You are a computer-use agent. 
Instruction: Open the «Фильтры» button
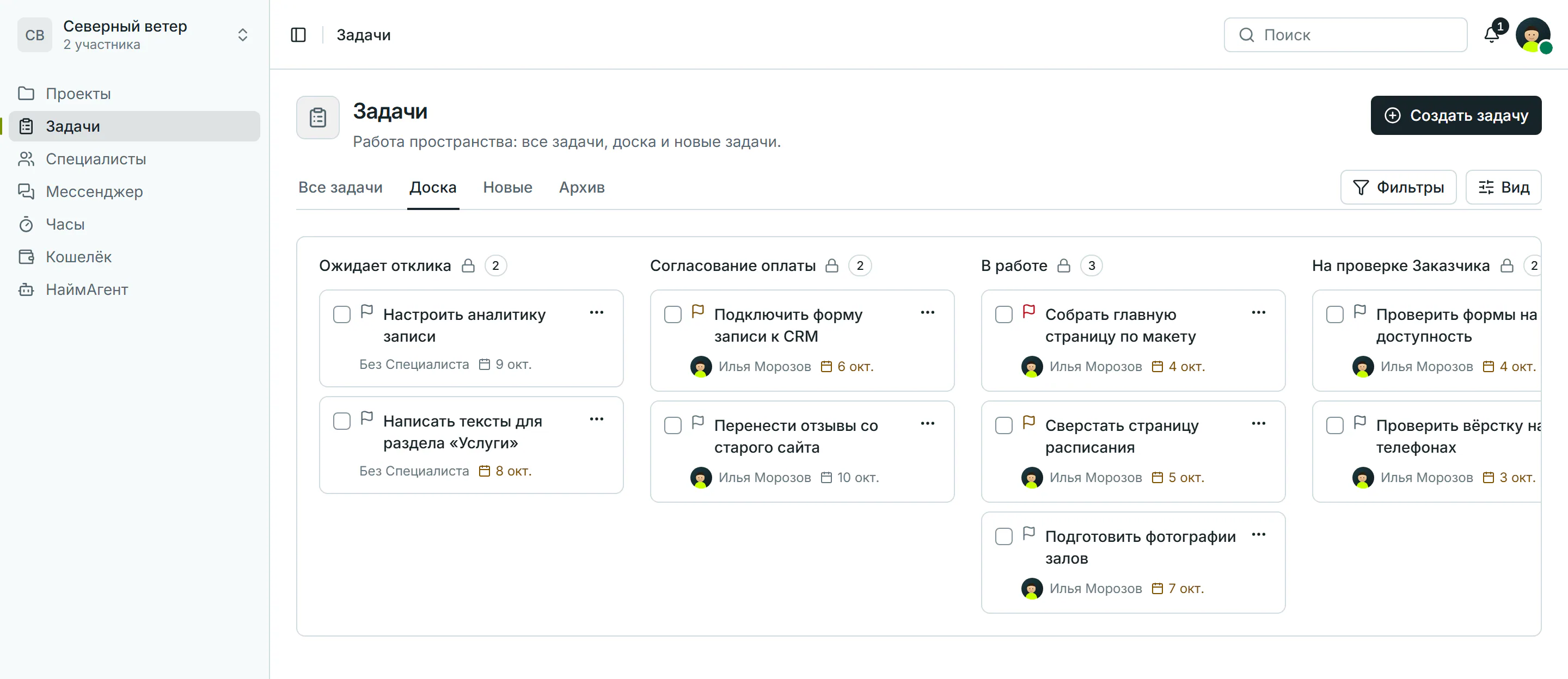pyautogui.click(x=1398, y=187)
